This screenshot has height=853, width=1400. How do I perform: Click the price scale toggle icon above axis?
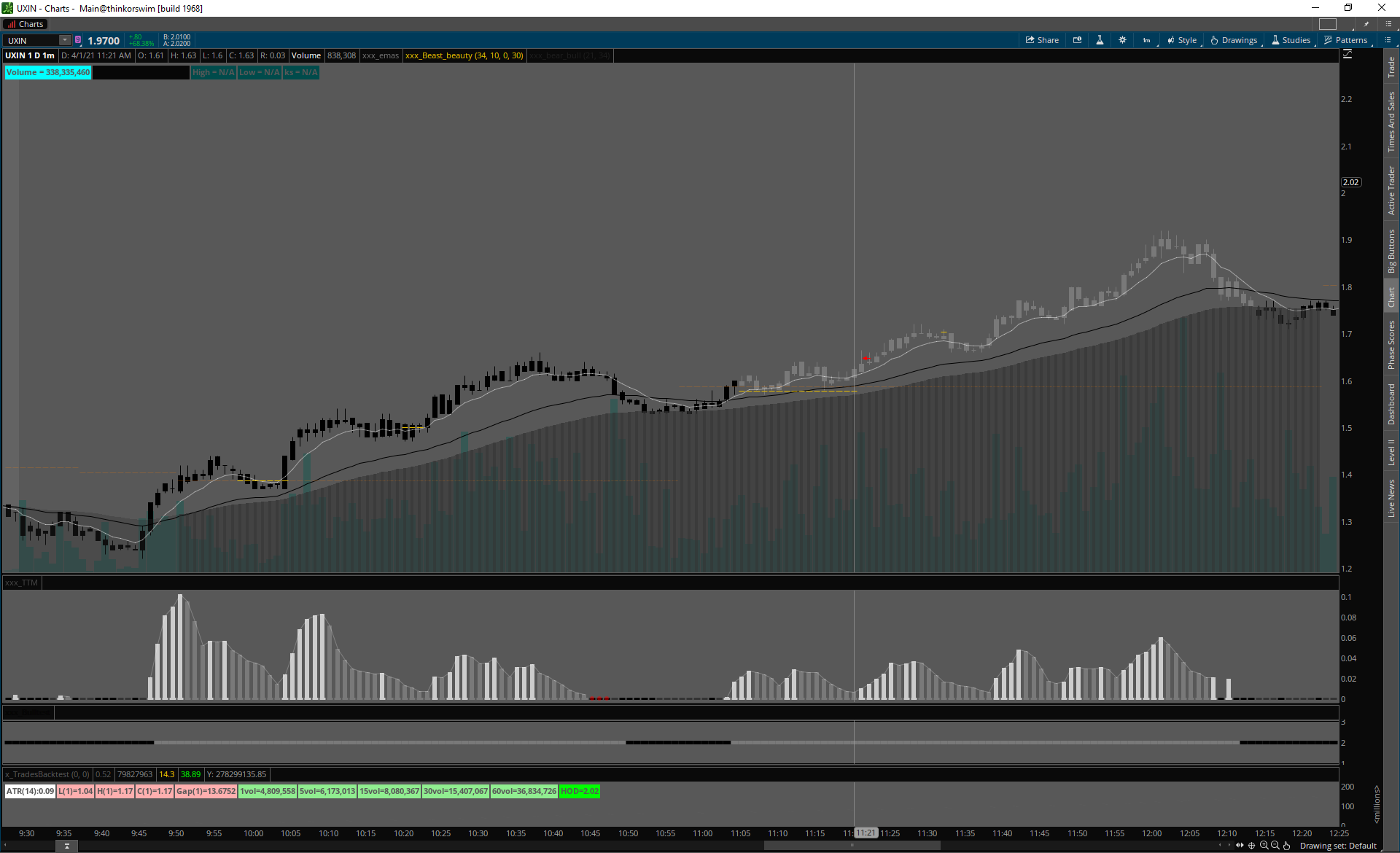1347,55
